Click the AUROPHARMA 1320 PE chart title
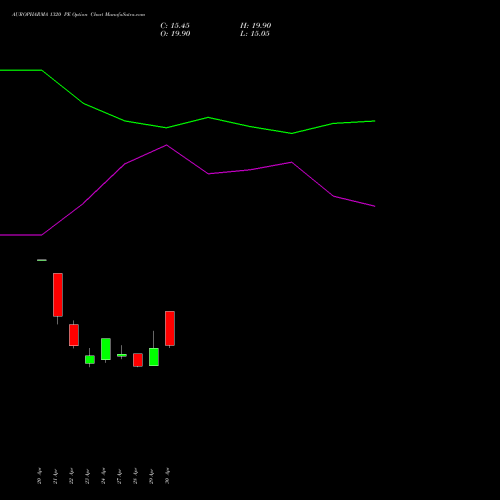Viewport: 500px width, 500px height. [78, 15]
